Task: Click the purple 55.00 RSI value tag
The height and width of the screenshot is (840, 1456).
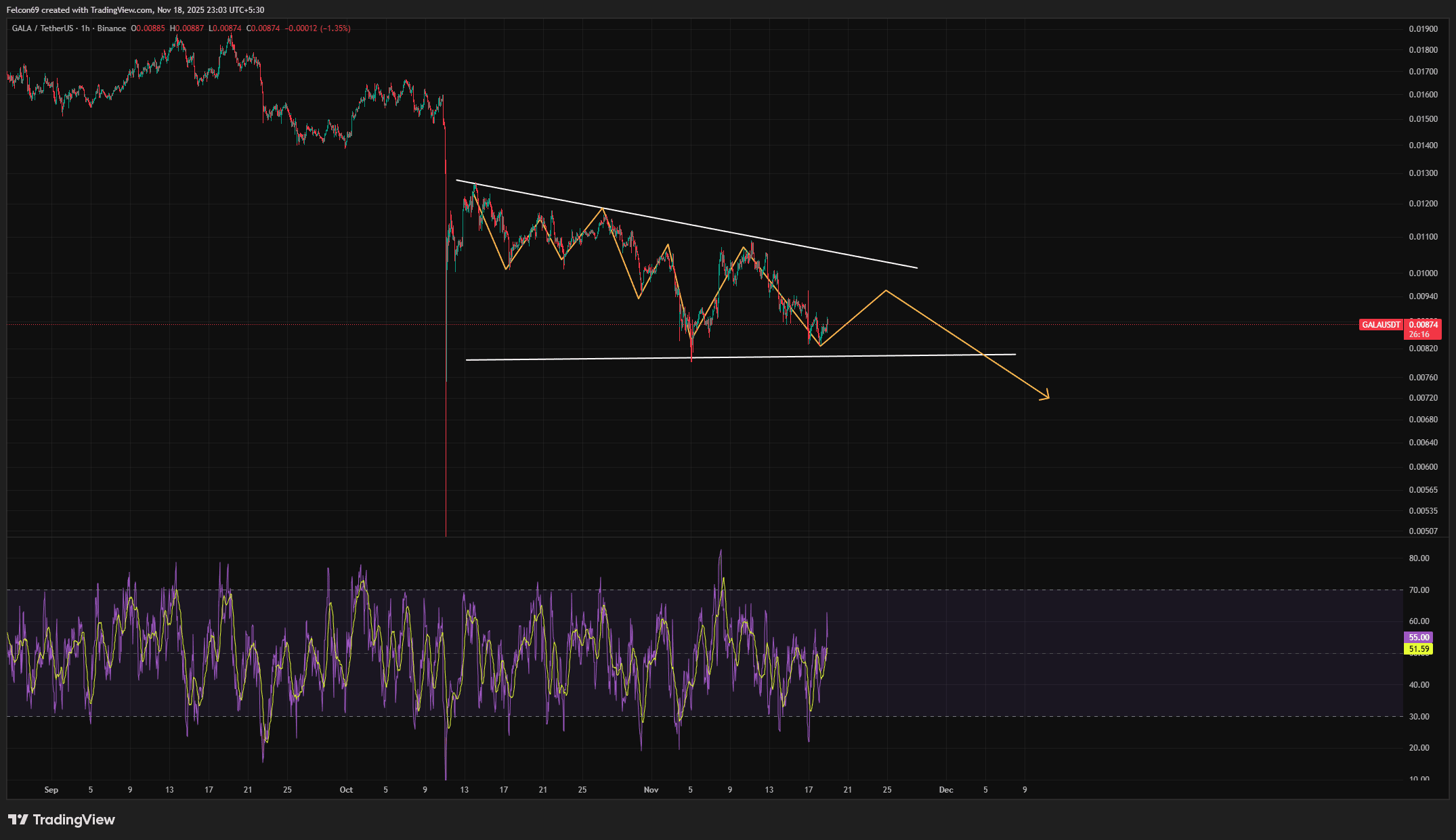Action: click(x=1419, y=637)
